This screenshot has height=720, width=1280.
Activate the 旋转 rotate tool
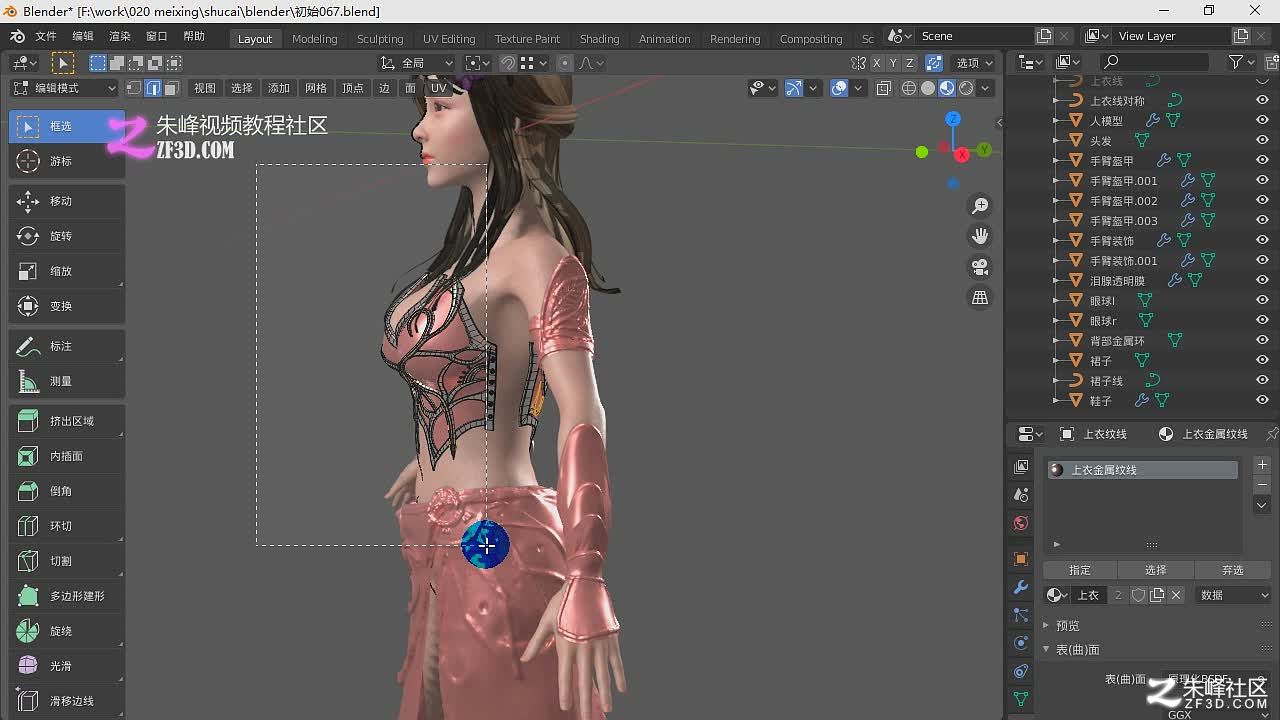[67, 236]
